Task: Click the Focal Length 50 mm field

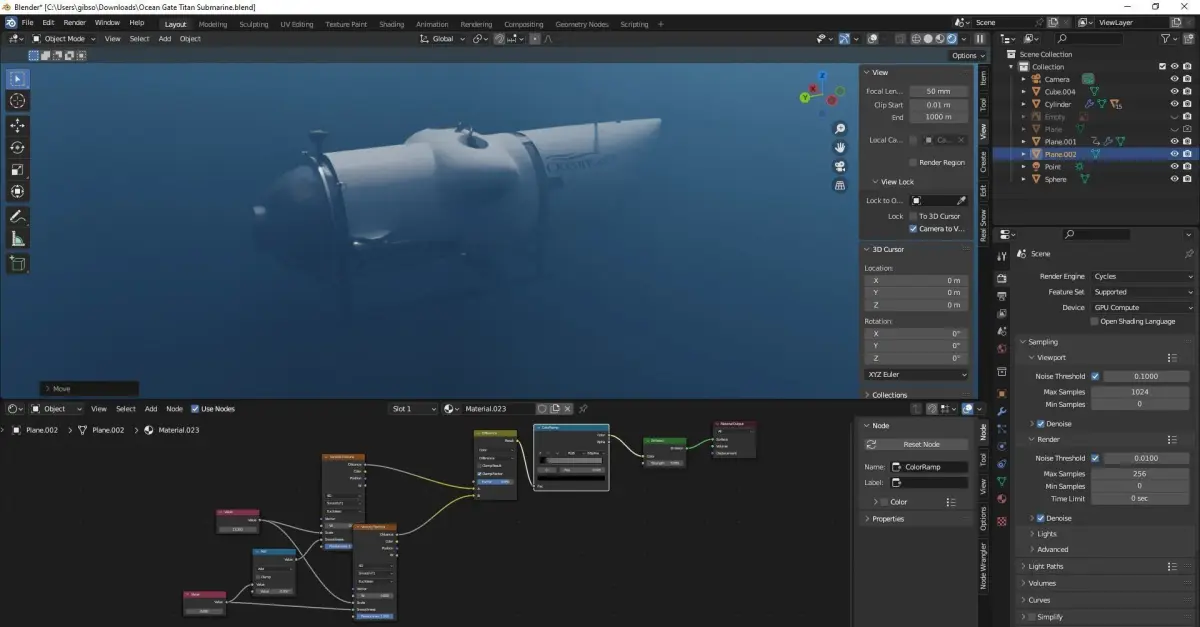Action: click(938, 91)
